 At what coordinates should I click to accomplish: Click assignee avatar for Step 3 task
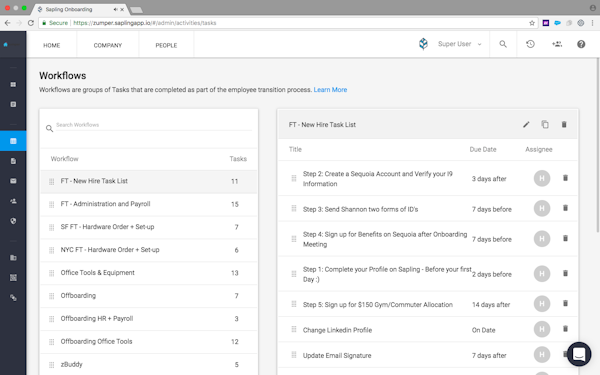click(542, 208)
